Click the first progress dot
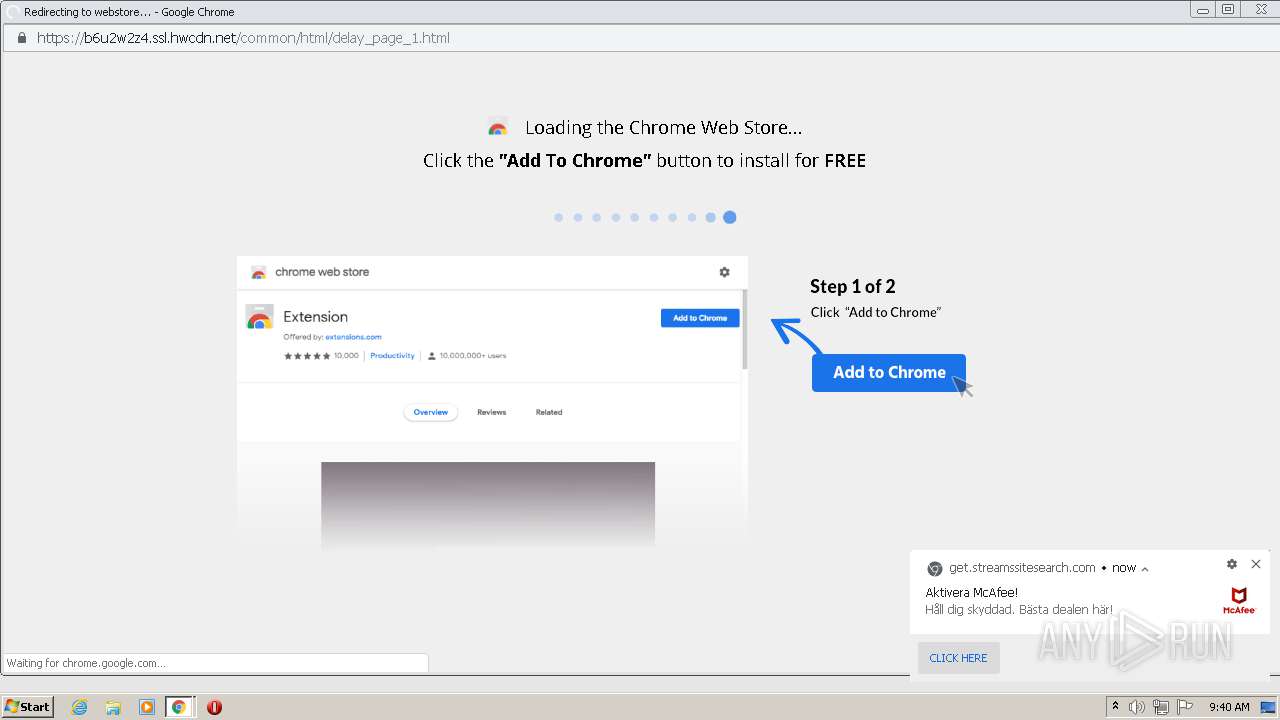Screen dimensions: 1280x720 558,217
